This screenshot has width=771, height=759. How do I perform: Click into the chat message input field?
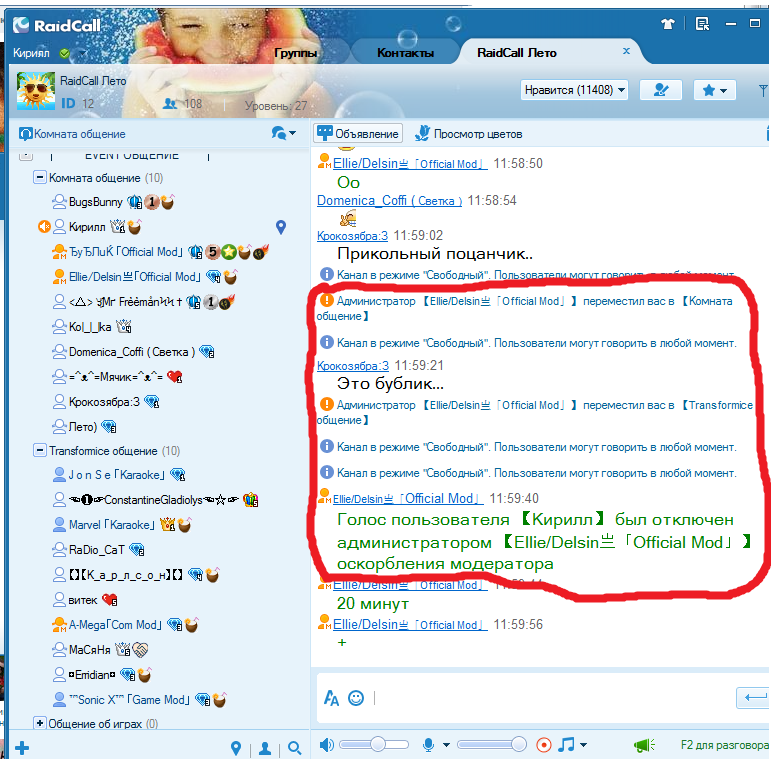pos(553,698)
